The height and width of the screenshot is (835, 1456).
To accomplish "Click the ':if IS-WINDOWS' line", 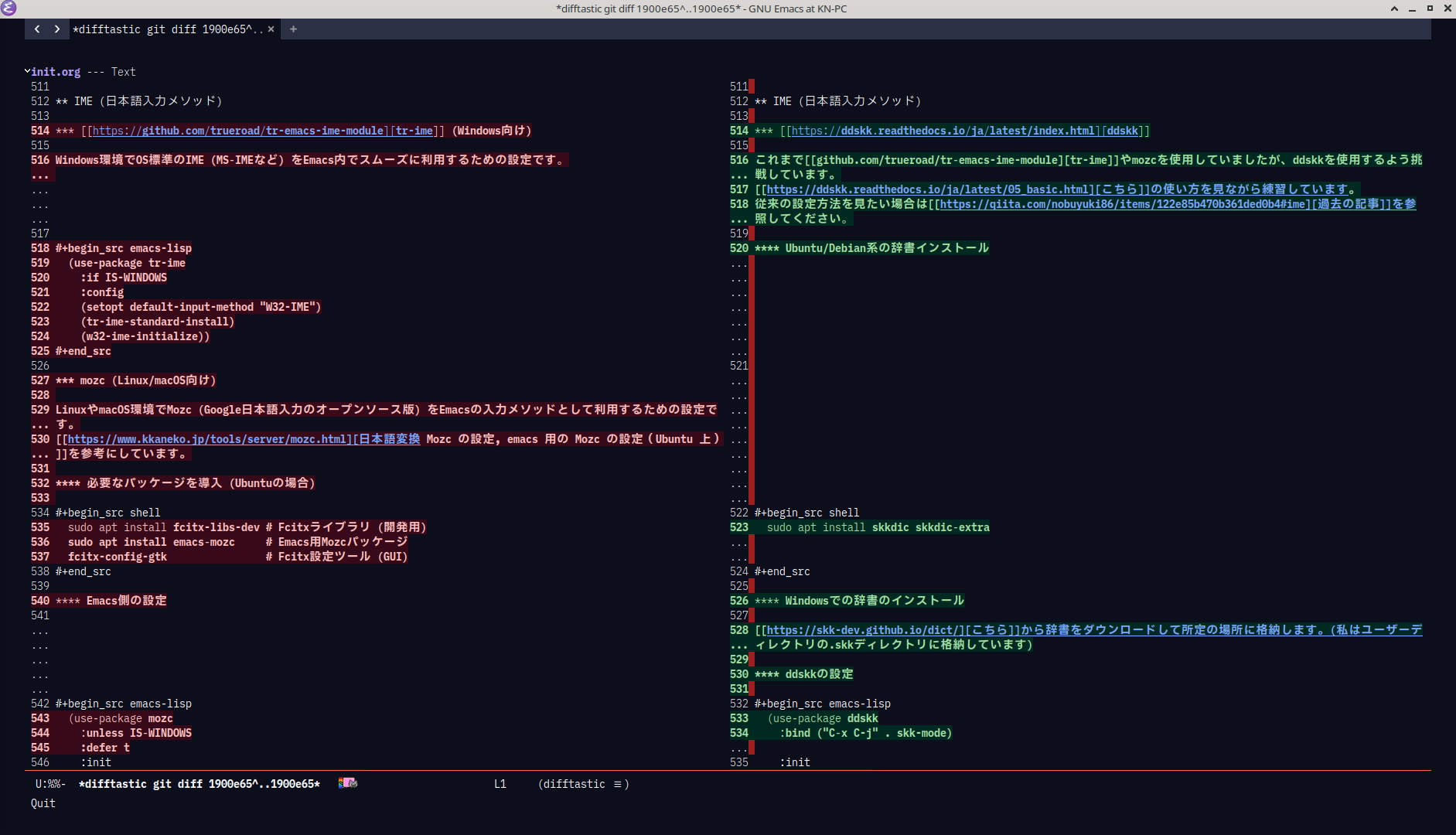I will click(124, 278).
